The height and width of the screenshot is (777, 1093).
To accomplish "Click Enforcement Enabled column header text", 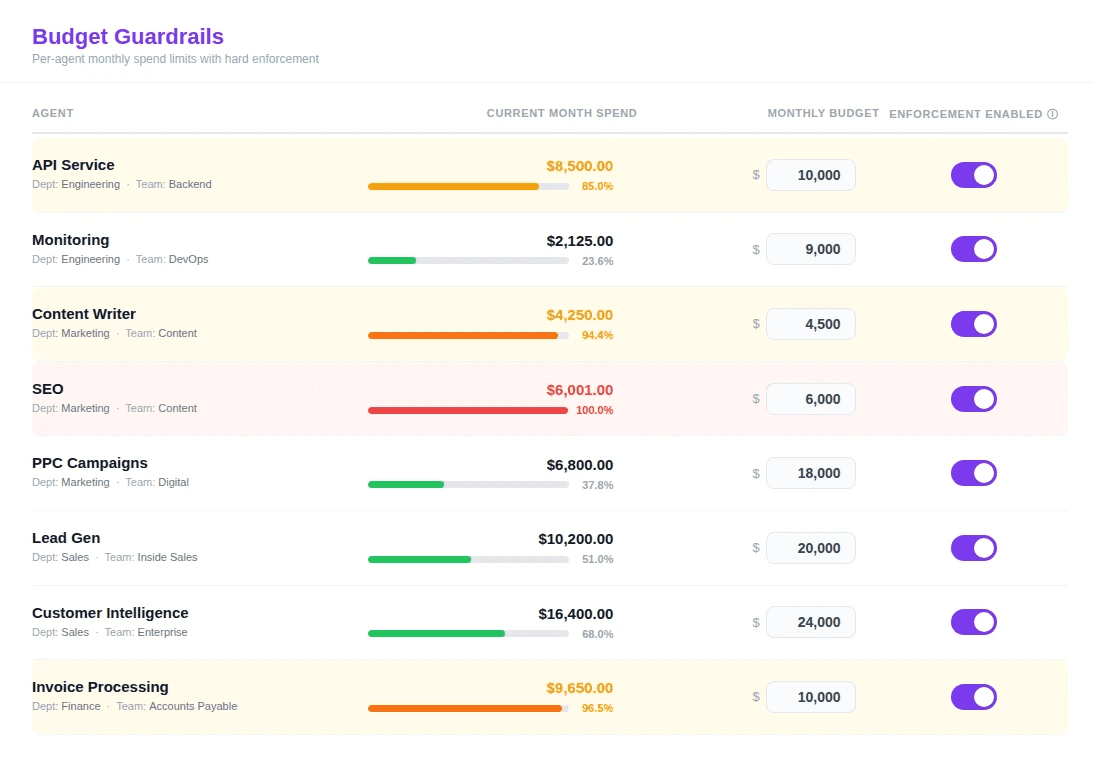I will pyautogui.click(x=965, y=114).
